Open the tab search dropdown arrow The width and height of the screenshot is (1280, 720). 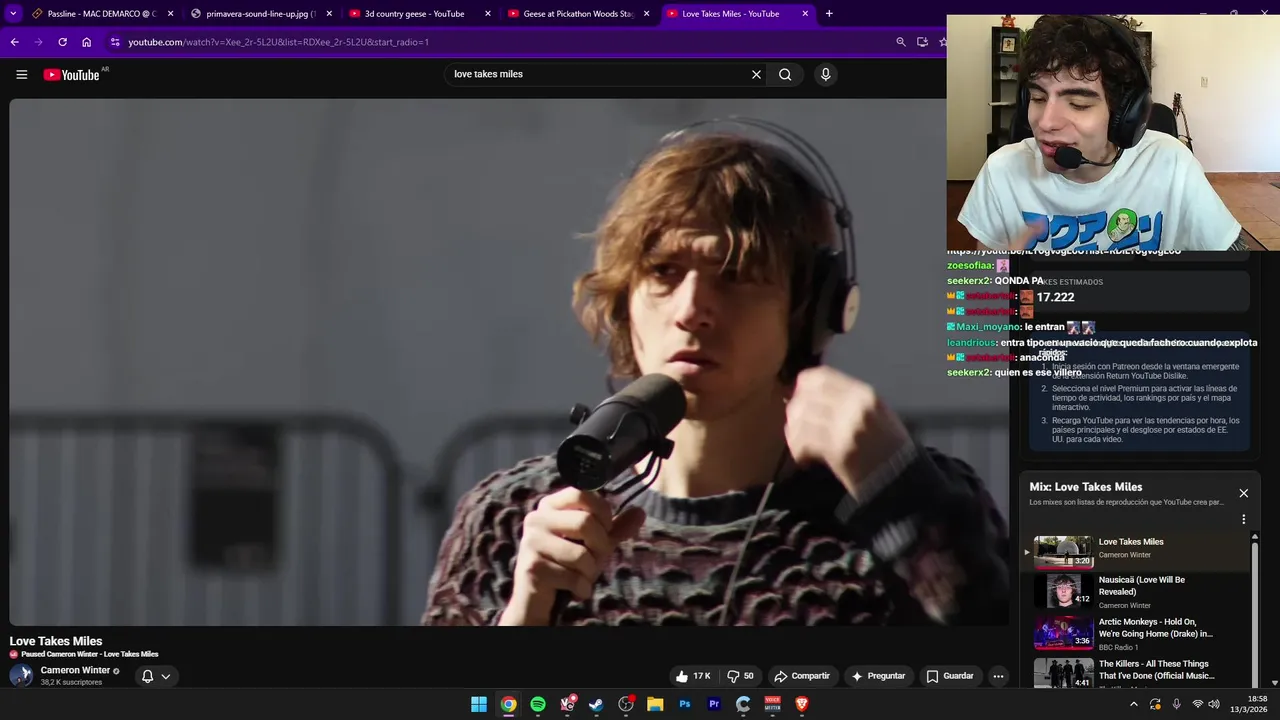click(x=13, y=14)
